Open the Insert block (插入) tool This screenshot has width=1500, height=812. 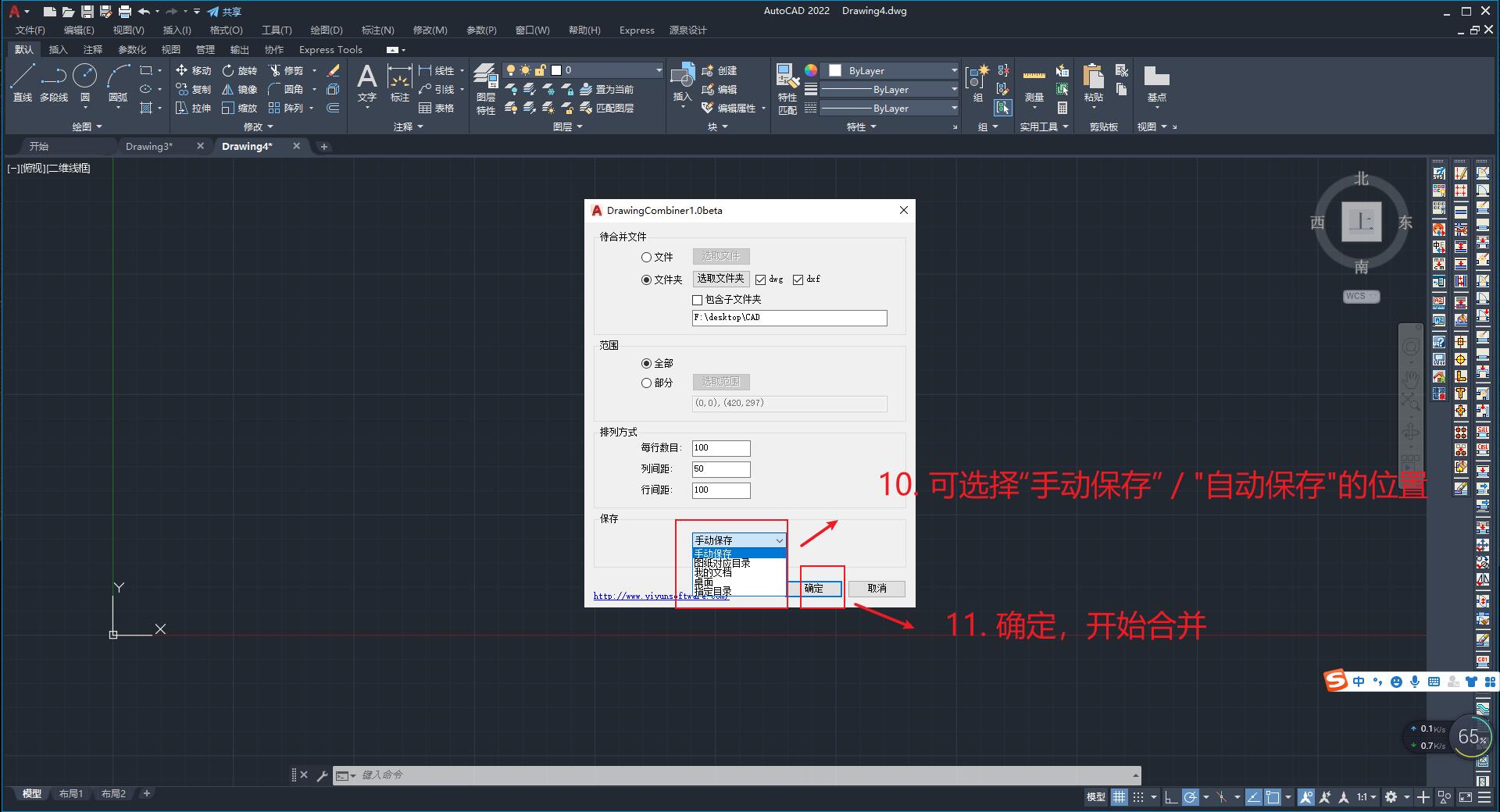point(682,83)
